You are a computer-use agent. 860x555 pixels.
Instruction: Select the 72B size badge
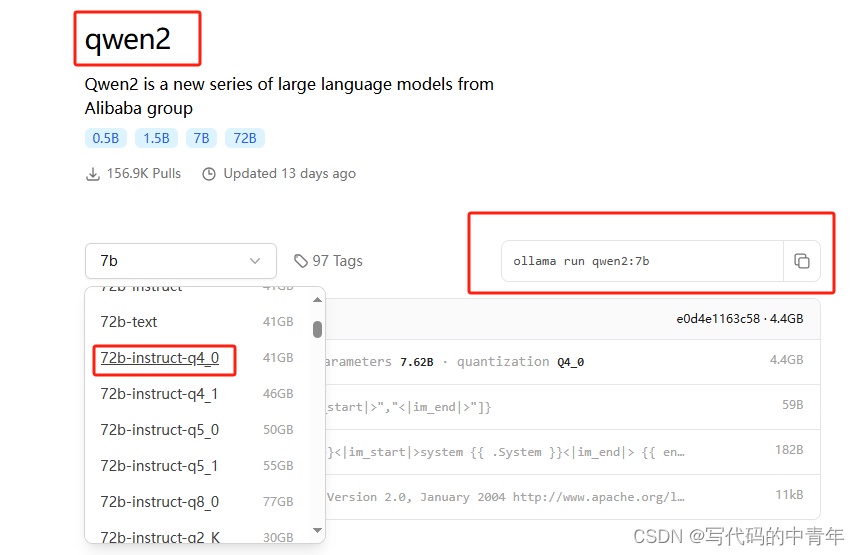245,138
